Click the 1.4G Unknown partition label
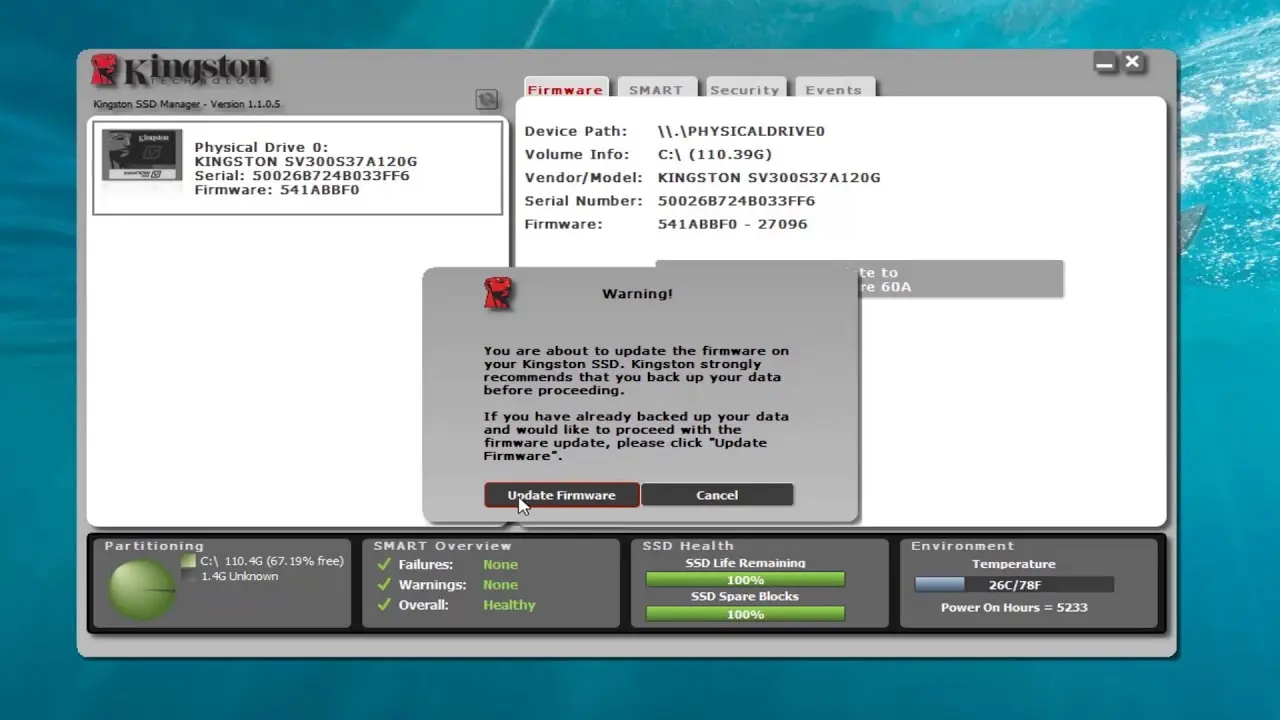The width and height of the screenshot is (1280, 720). pyautogui.click(x=240, y=576)
